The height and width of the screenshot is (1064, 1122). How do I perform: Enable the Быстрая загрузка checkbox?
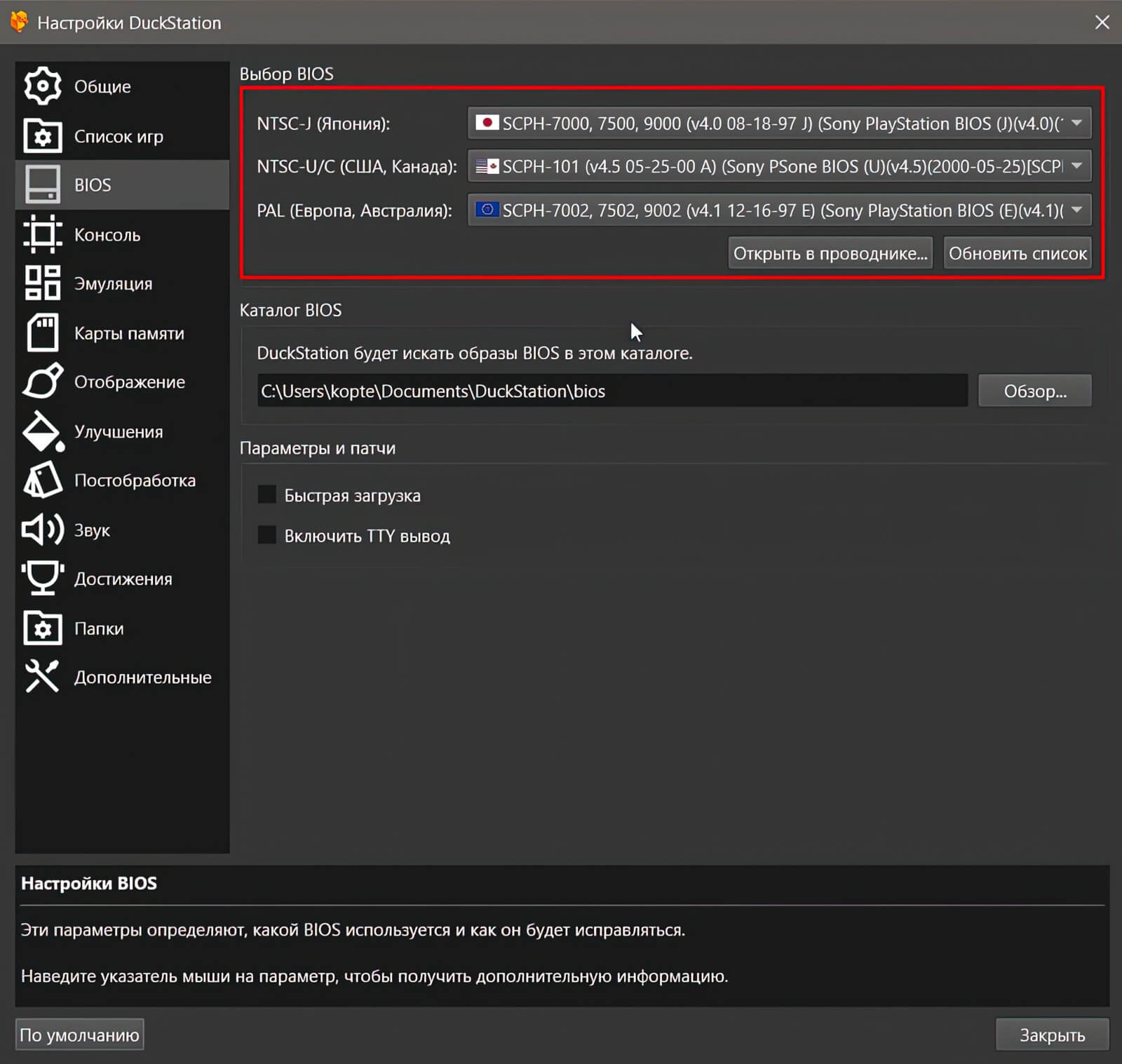coord(266,494)
